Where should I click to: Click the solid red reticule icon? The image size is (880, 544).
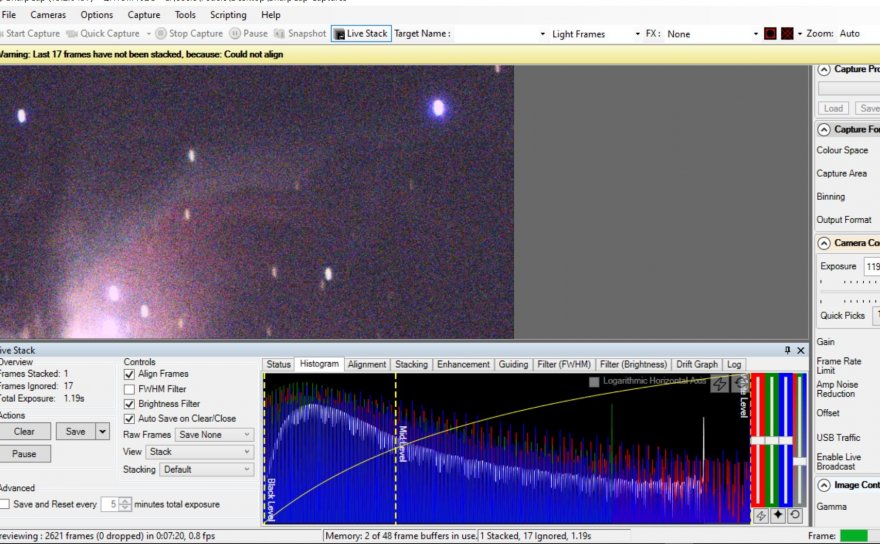pyautogui.click(x=770, y=34)
